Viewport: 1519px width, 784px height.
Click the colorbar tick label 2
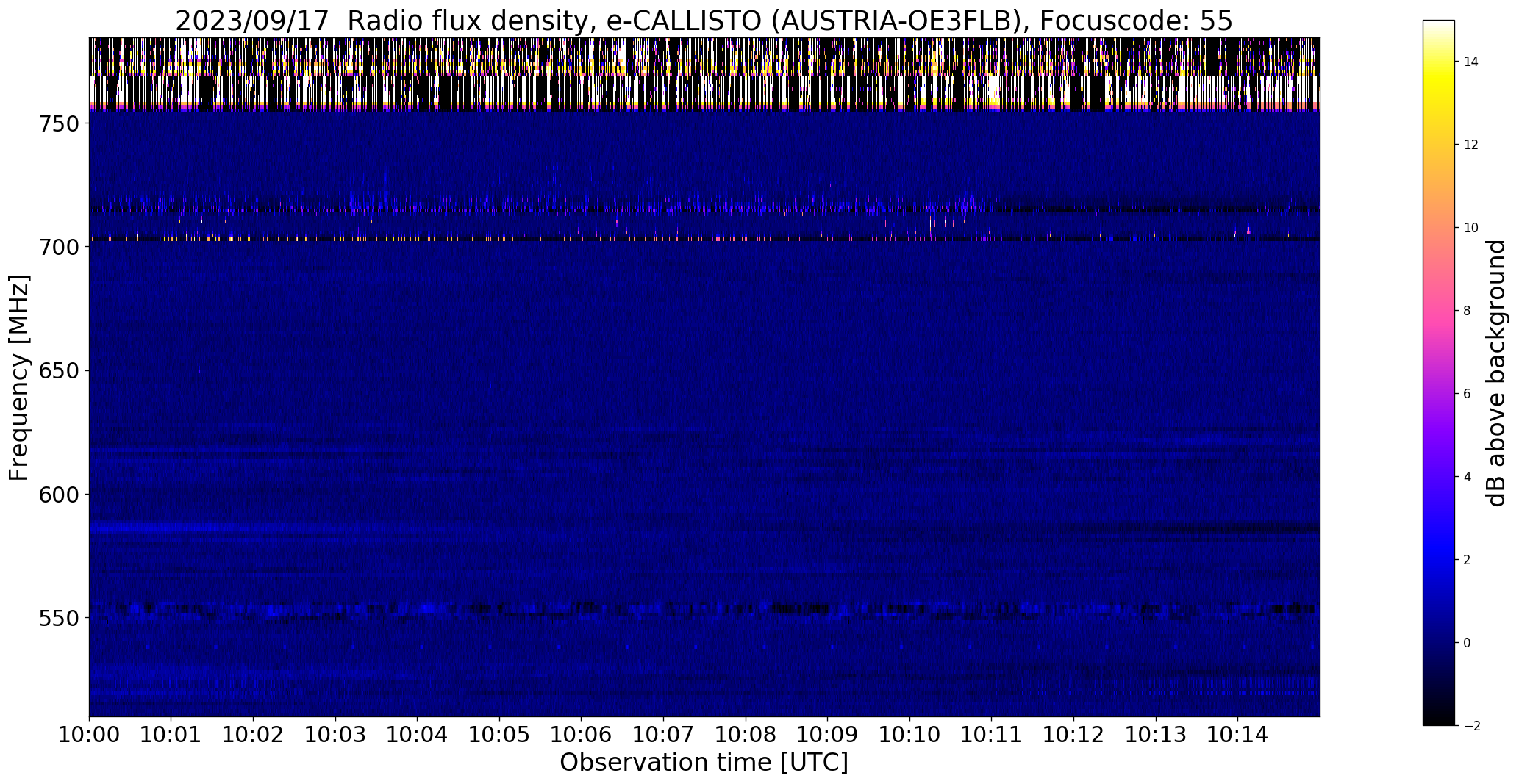point(1467,560)
